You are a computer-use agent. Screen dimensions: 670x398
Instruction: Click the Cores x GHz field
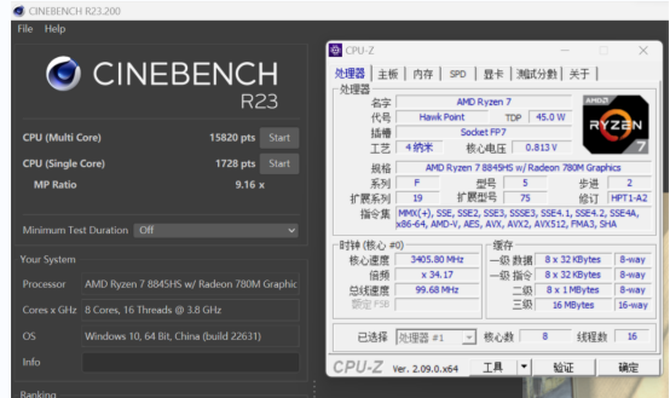pos(191,310)
